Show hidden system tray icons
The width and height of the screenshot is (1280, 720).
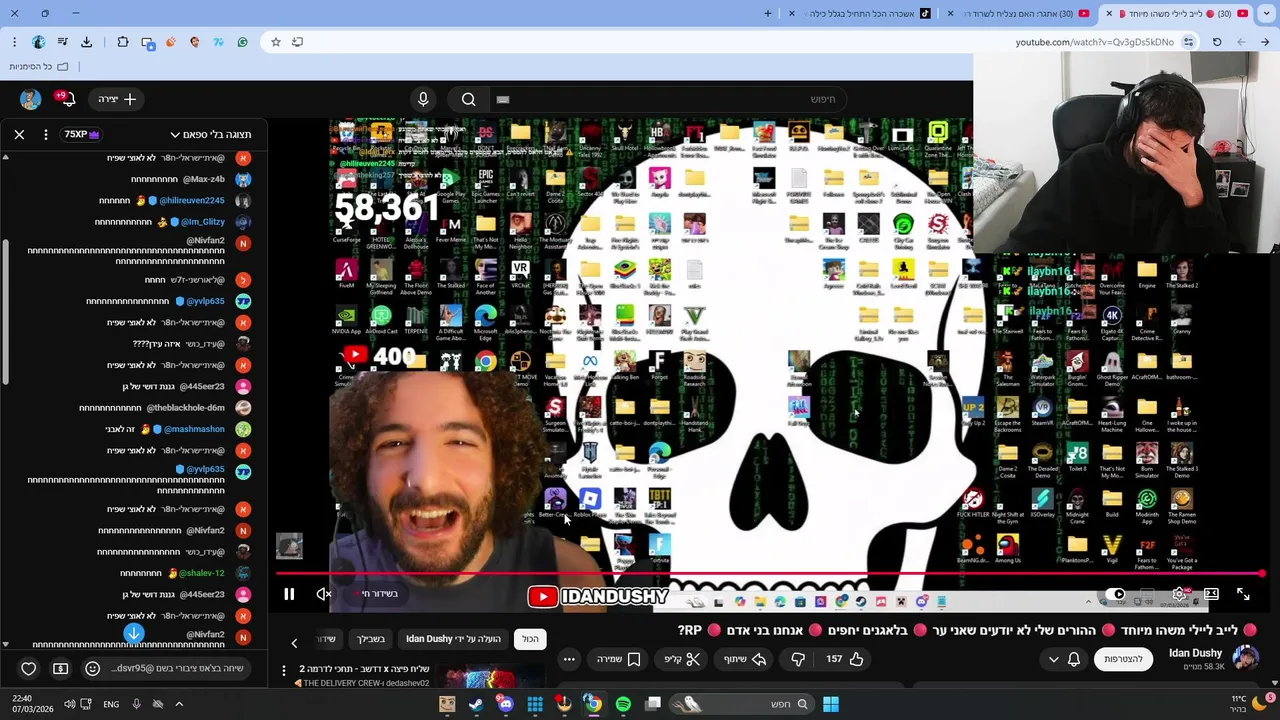(179, 704)
